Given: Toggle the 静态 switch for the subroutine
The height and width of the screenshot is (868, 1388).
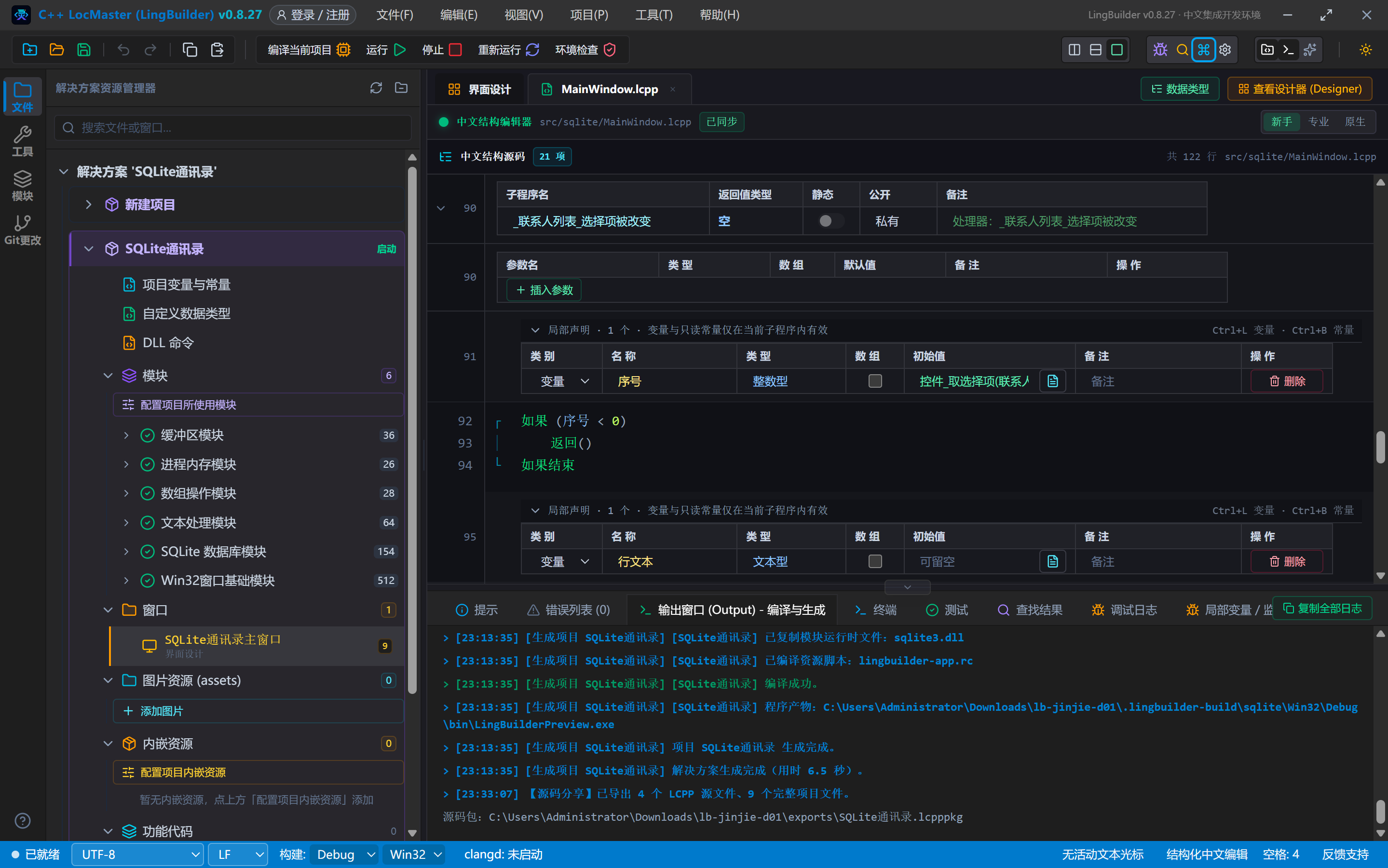Looking at the screenshot, I should (830, 221).
